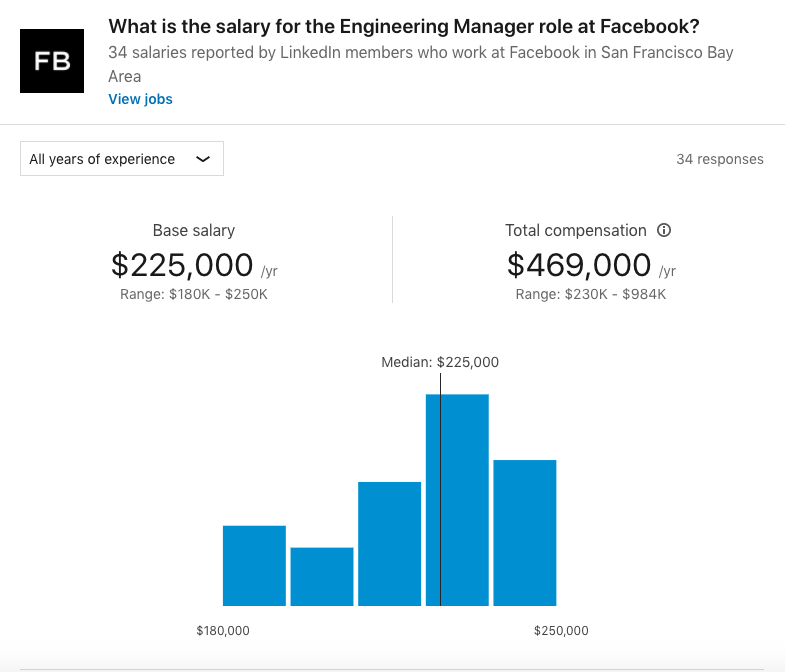
Task: Select the shortest histogram bar
Action: pos(322,577)
